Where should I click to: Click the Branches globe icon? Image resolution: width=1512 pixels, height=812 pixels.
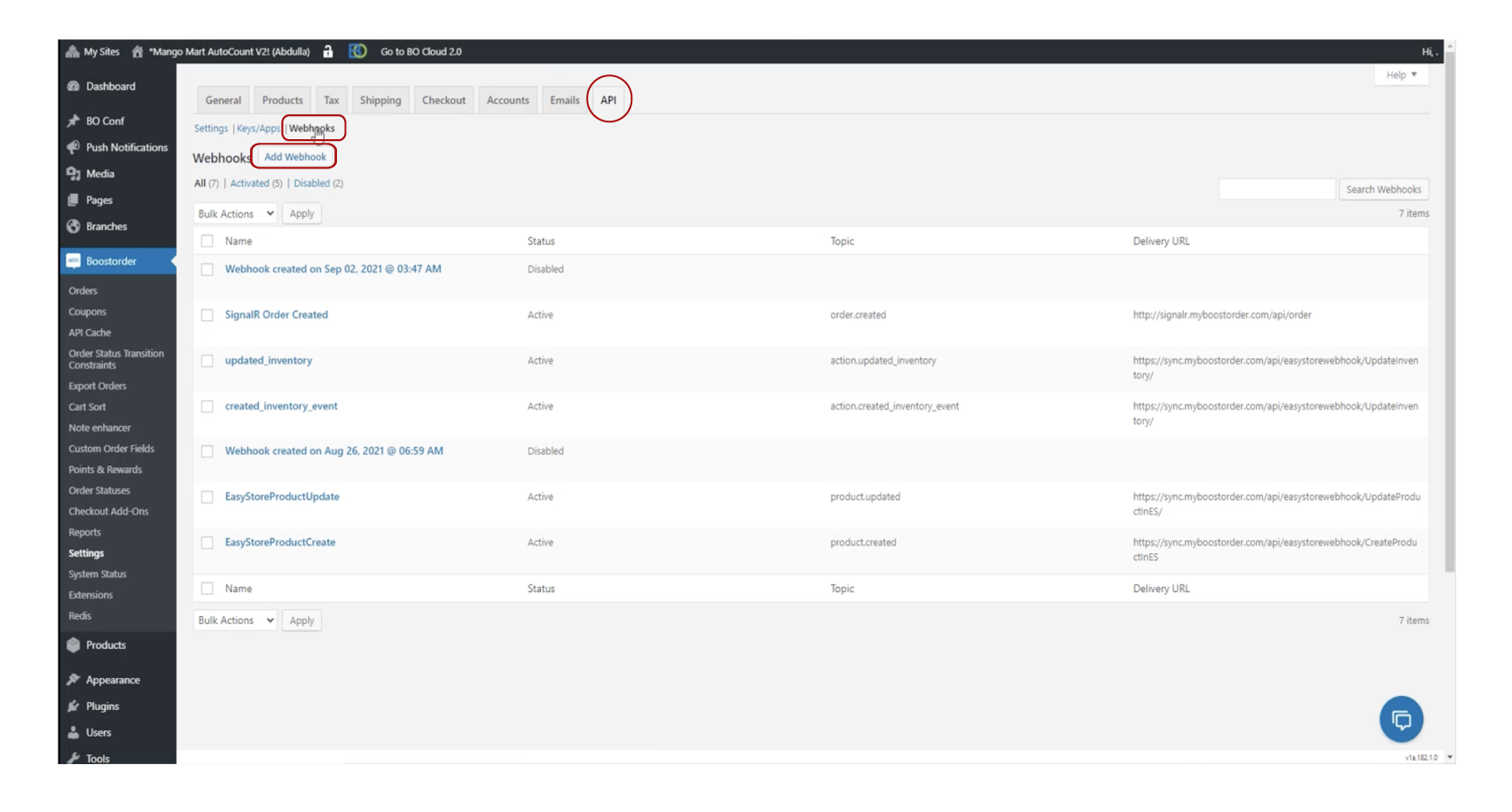click(x=74, y=226)
